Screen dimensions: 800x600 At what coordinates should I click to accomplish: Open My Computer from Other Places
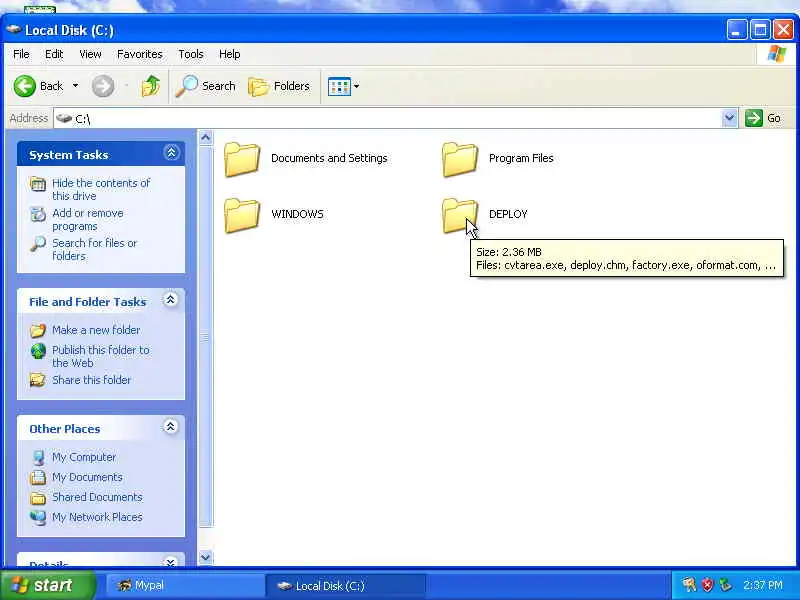point(84,457)
